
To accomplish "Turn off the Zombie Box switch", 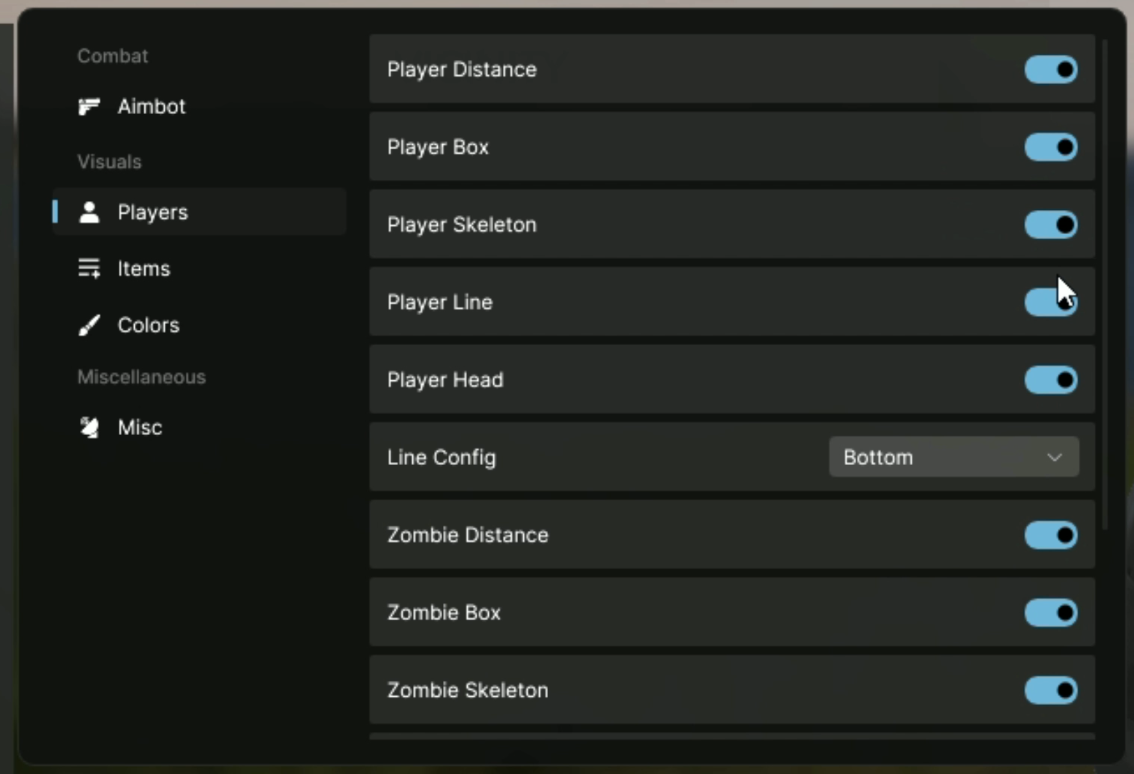I will 1050,612.
